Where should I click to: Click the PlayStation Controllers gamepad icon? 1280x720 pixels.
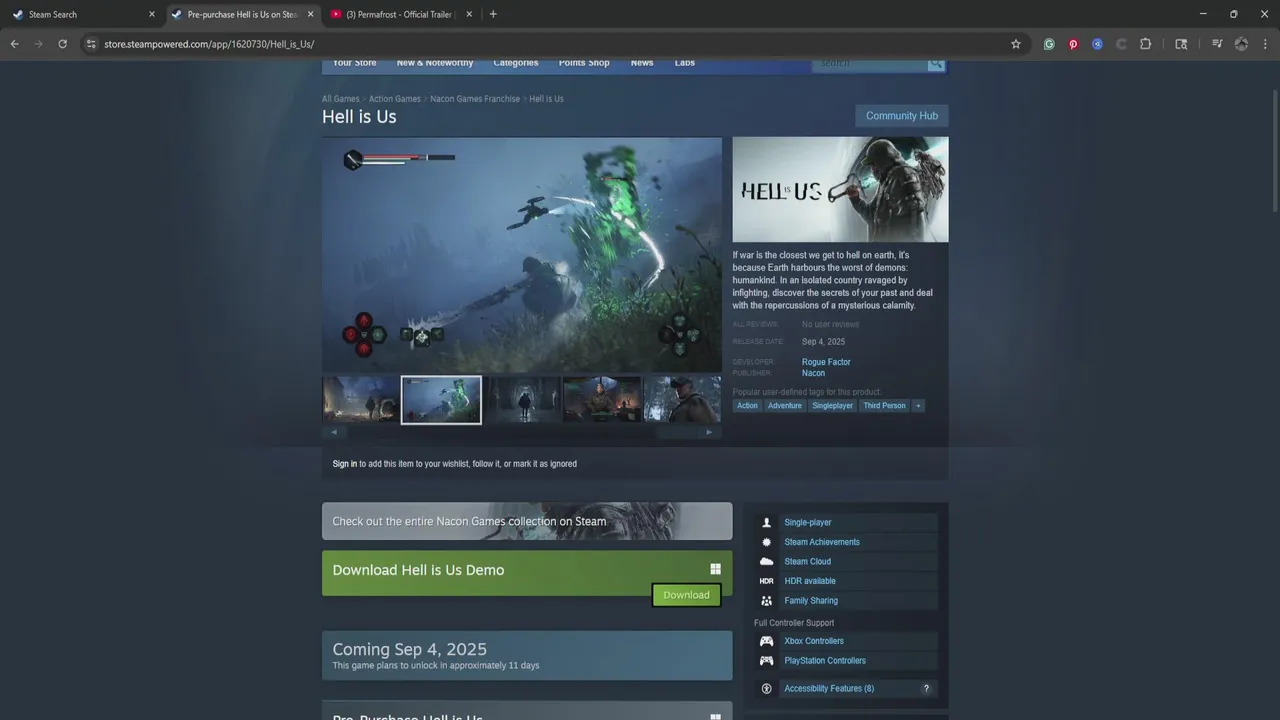[767, 661]
